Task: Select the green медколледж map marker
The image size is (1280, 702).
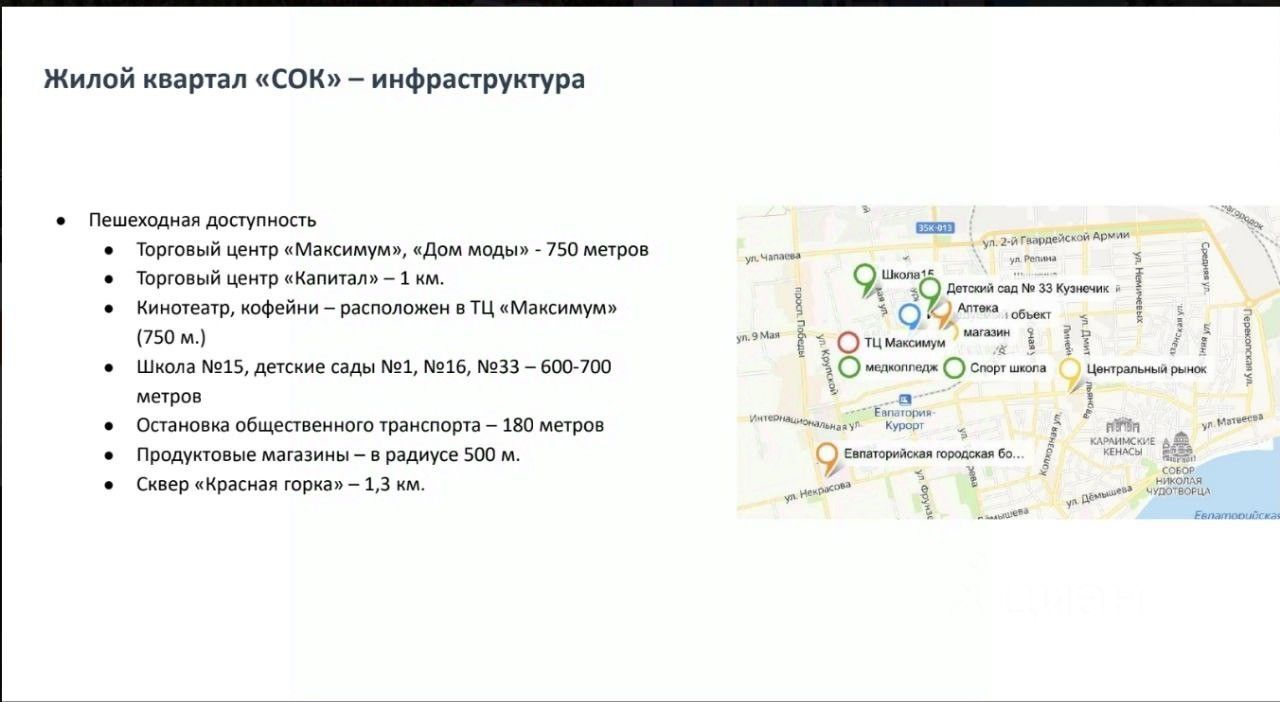Action: tap(849, 367)
